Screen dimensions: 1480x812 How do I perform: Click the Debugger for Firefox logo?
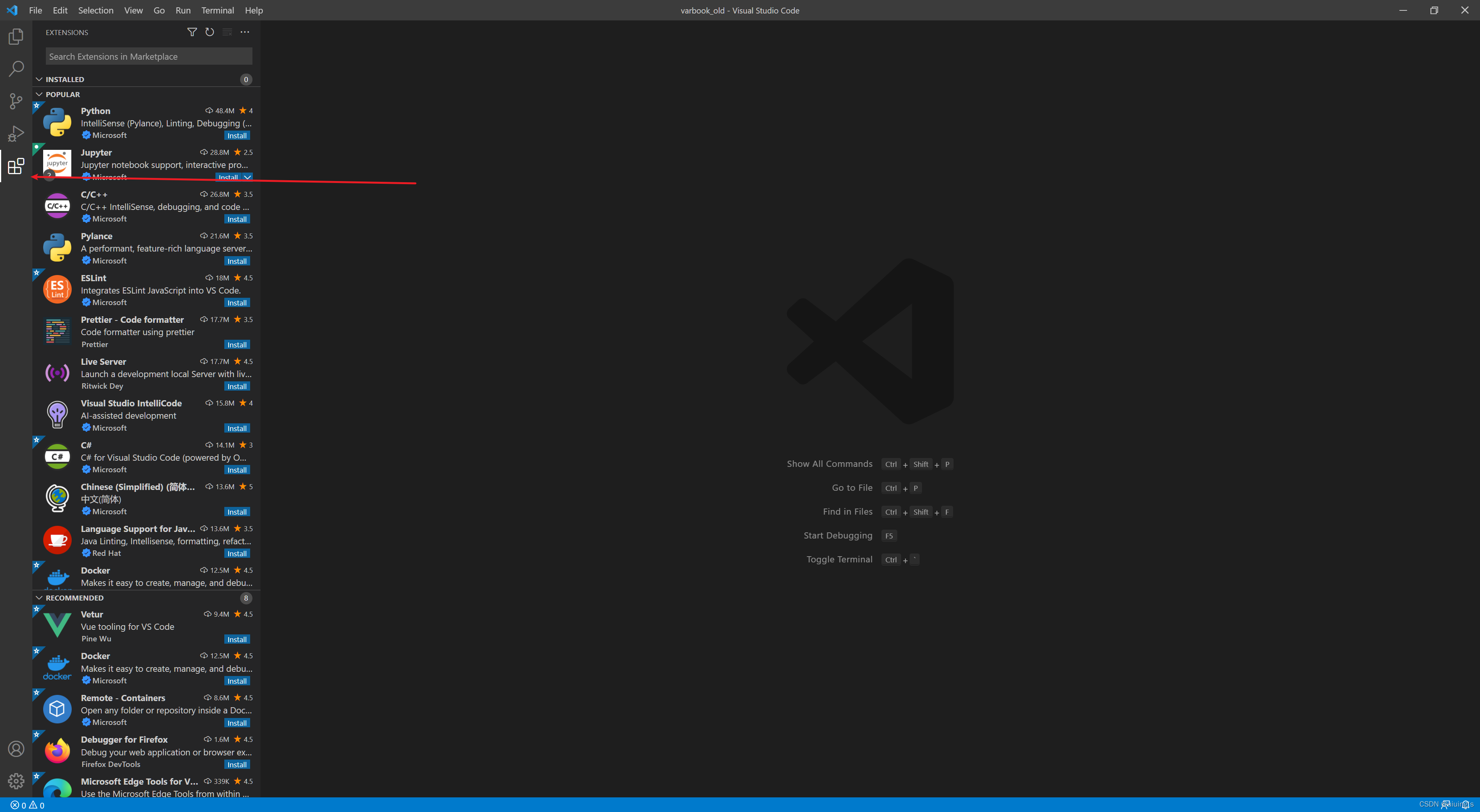pyautogui.click(x=57, y=751)
